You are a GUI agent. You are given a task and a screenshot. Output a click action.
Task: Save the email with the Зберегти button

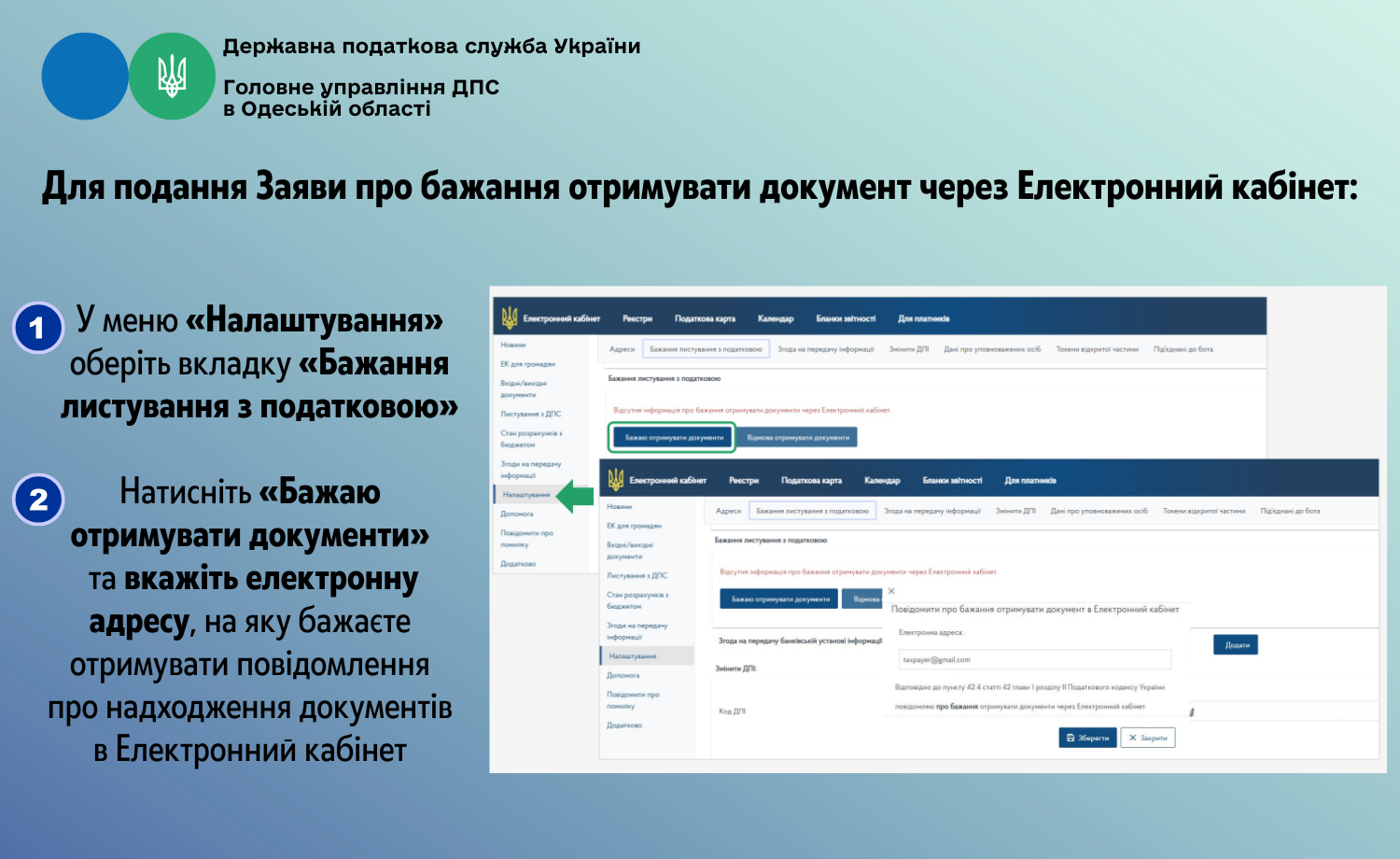pos(1087,738)
